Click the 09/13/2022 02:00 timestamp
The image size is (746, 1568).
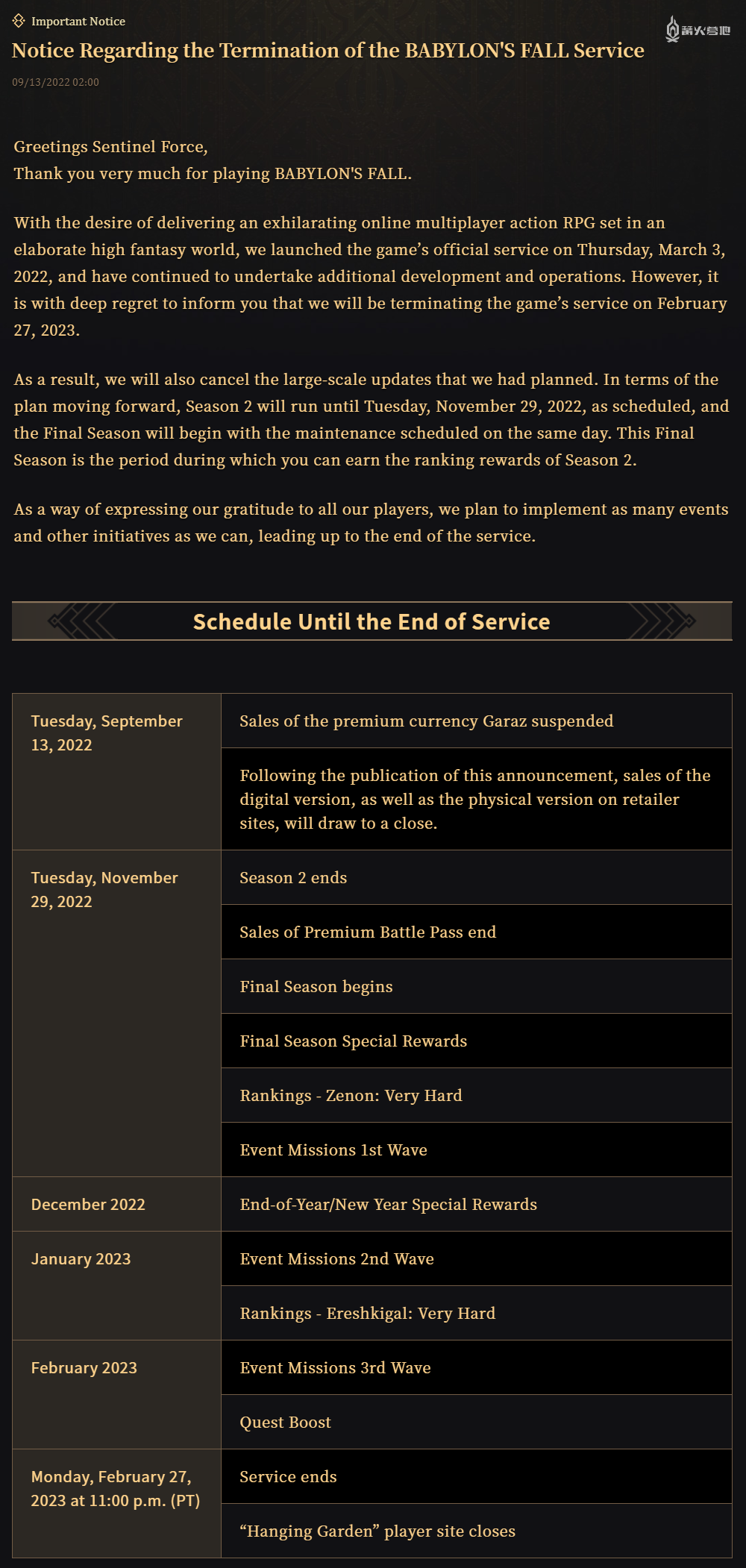tap(55, 82)
